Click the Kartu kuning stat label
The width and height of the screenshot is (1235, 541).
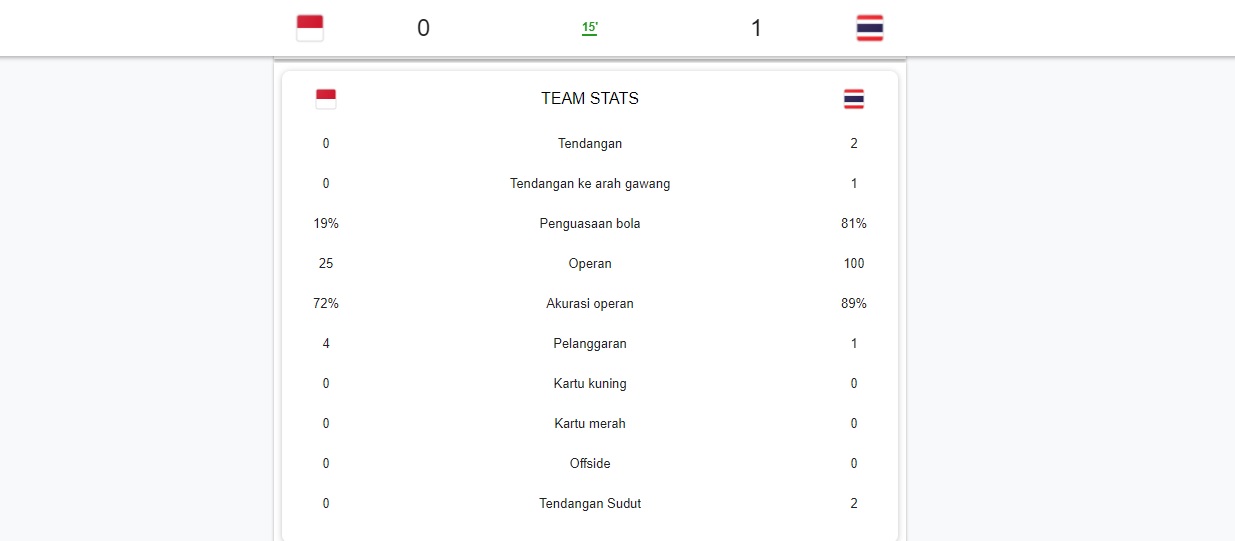pyautogui.click(x=590, y=384)
